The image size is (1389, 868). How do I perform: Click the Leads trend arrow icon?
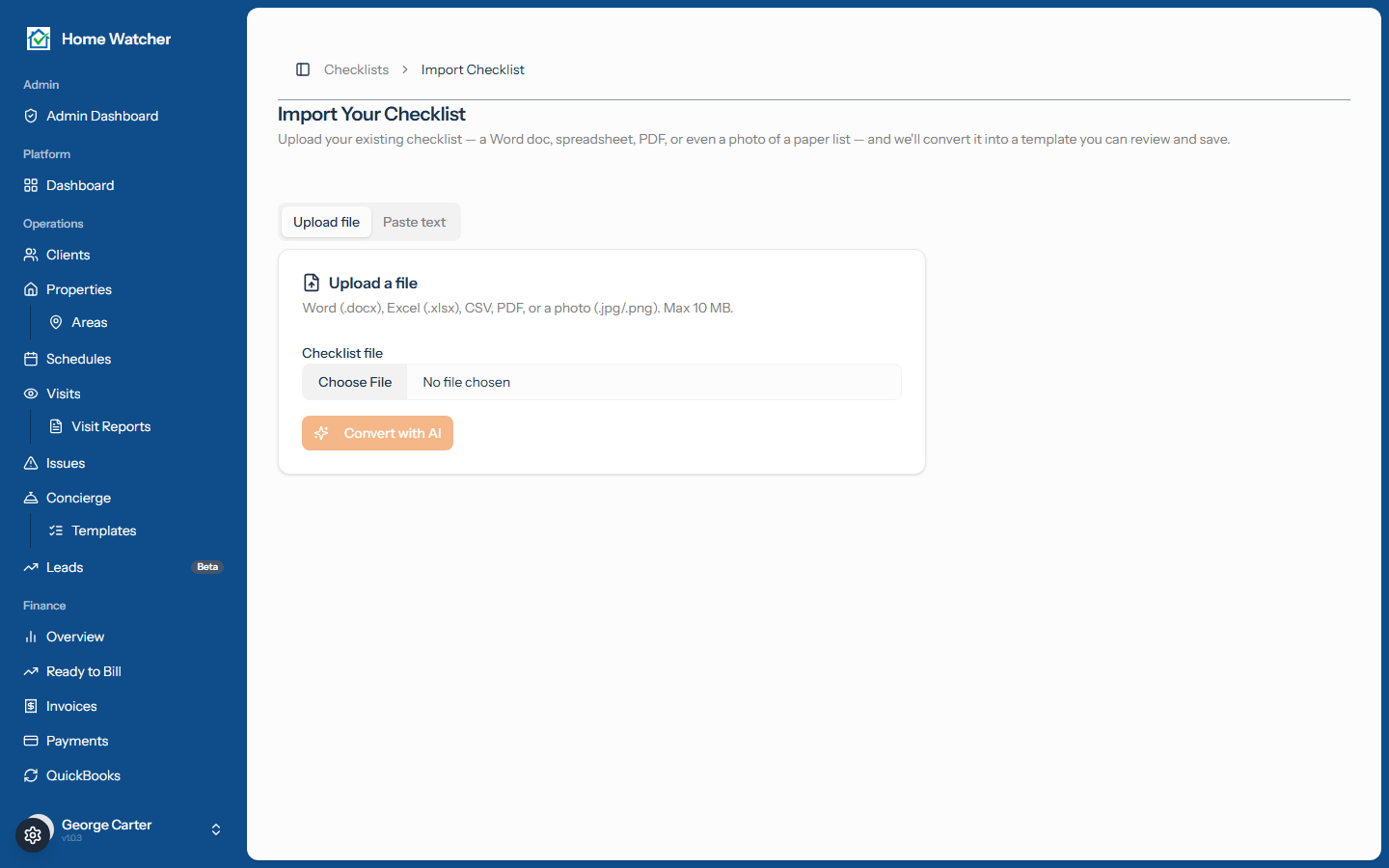coord(31,567)
